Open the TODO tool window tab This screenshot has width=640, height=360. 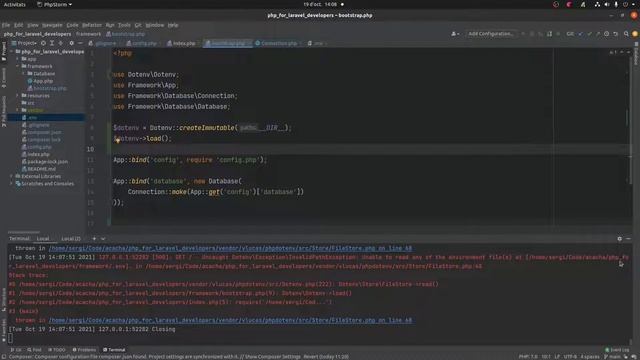[57, 350]
